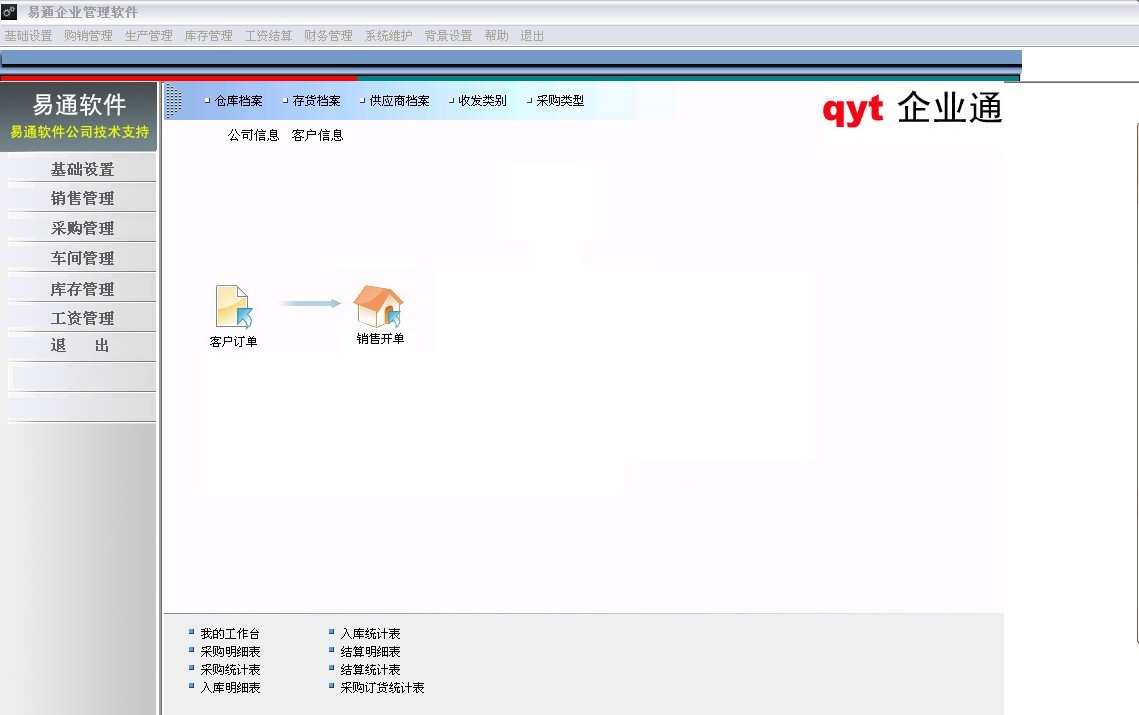Open the 财务管理 menu
This screenshot has width=1139, height=715.
click(328, 36)
